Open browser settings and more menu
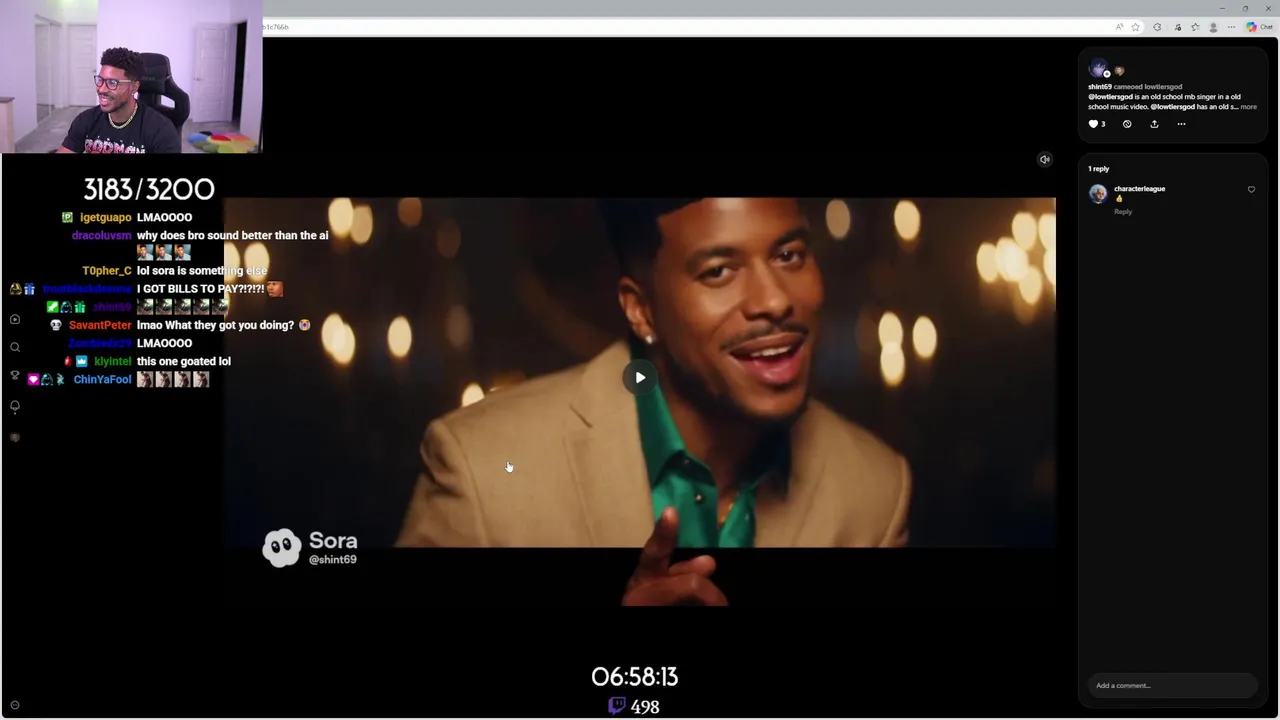 tap(1231, 27)
